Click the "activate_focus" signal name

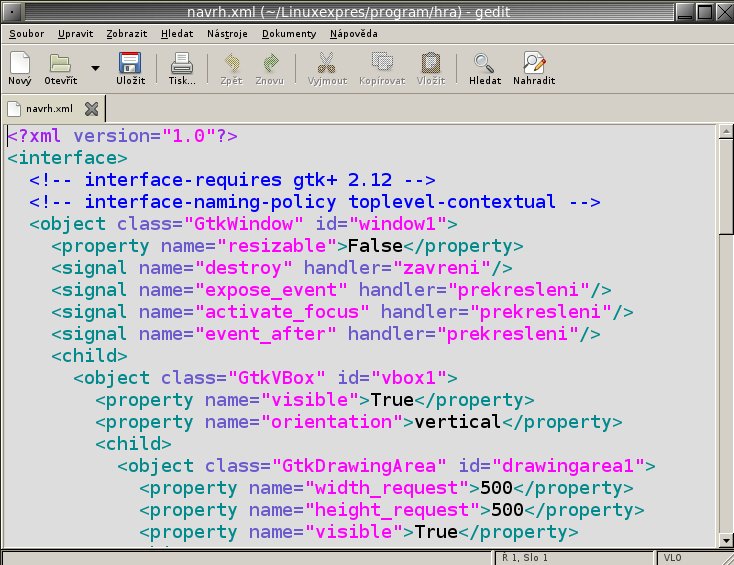tap(282, 312)
